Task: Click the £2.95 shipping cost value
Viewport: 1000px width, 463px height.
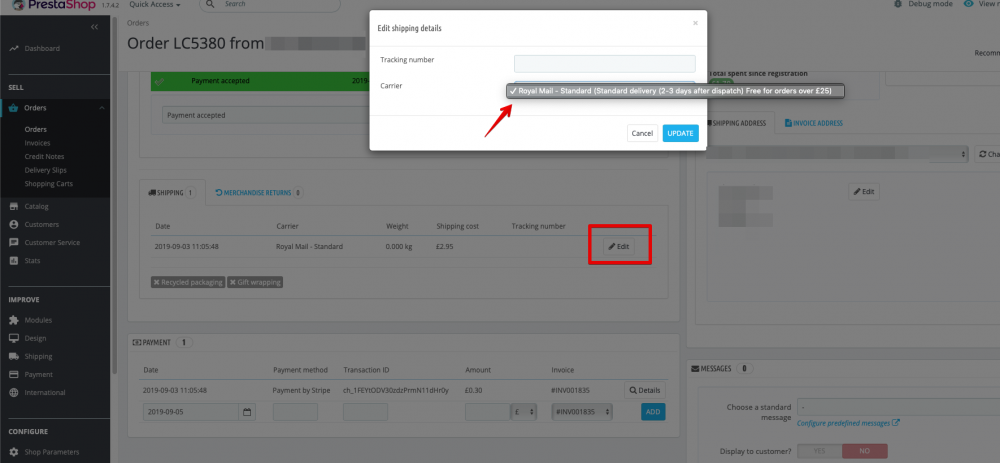Action: point(445,246)
